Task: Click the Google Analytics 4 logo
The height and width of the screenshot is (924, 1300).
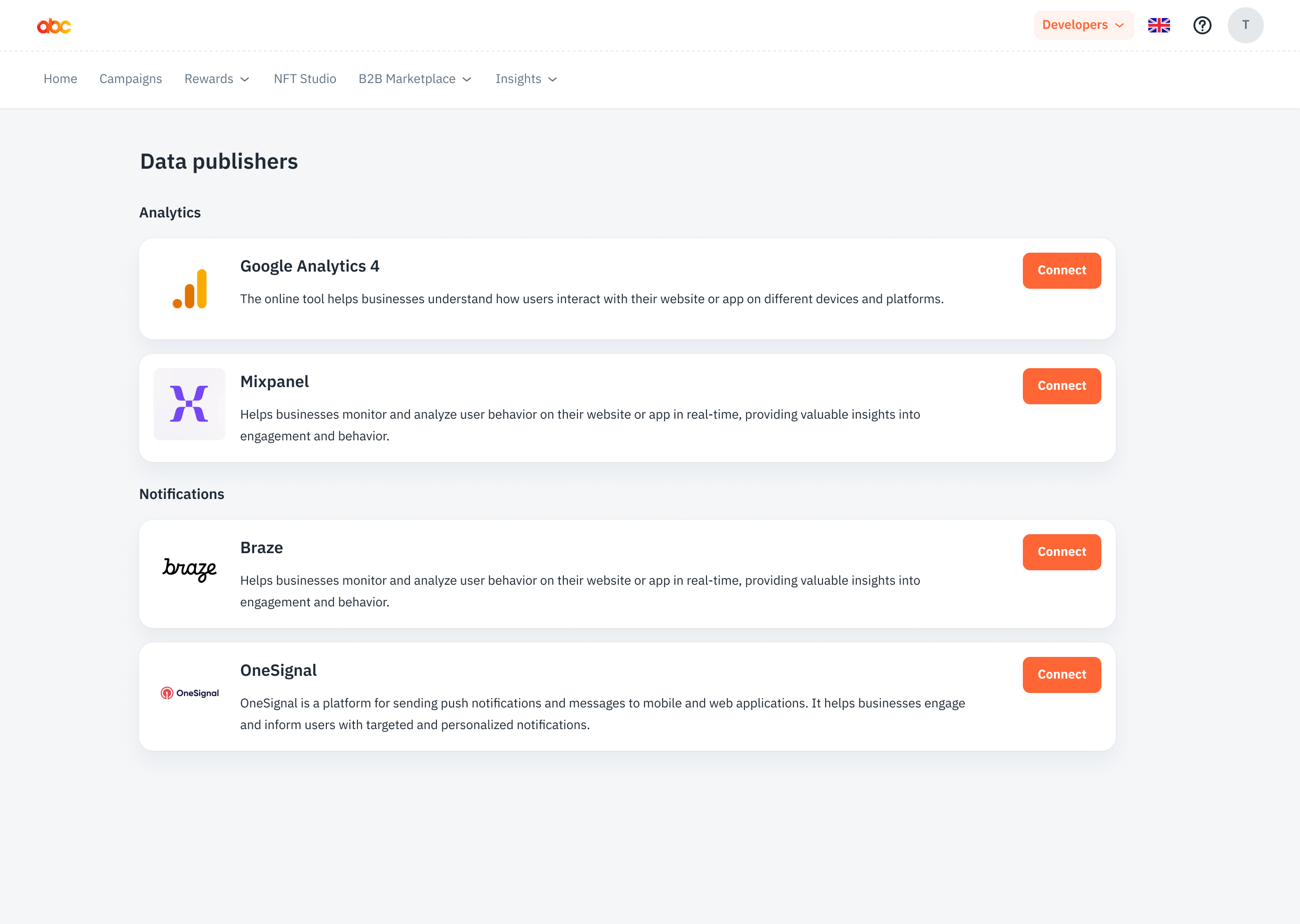Action: click(x=190, y=288)
